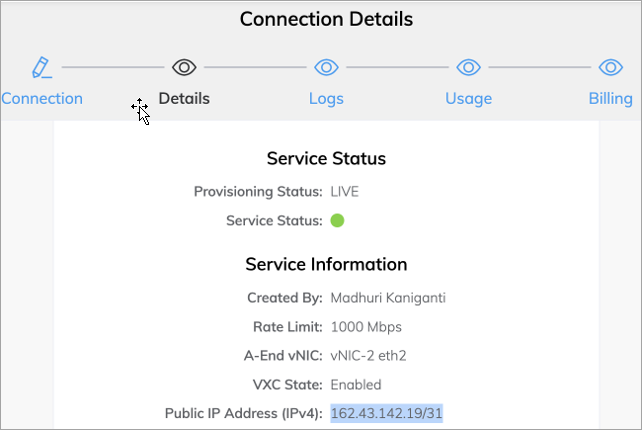The height and width of the screenshot is (430, 642).
Task: Open the Connection step label
Action: coord(42,98)
